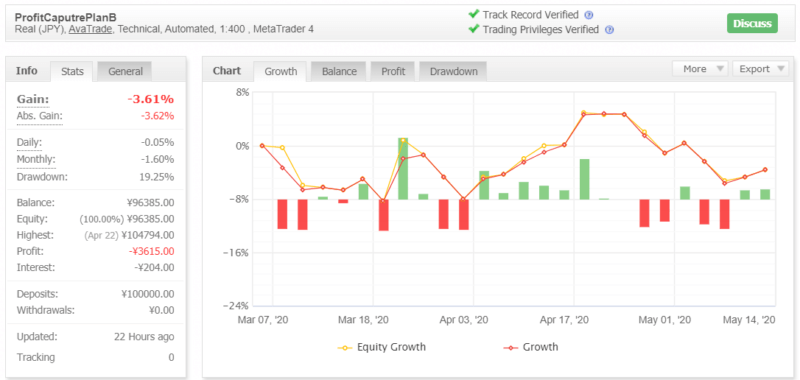This screenshot has width=800, height=380.
Task: Click the Abs. Gain label link
Action: coord(39,116)
